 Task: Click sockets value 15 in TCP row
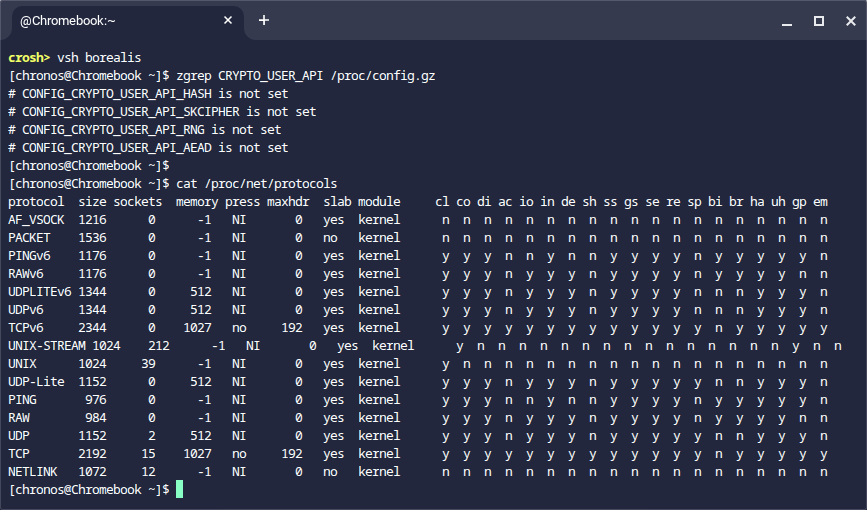click(x=148, y=454)
